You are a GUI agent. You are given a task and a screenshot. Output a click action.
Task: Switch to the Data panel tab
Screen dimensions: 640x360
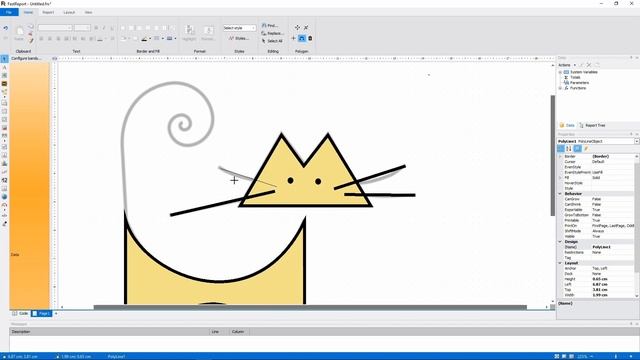(567, 125)
